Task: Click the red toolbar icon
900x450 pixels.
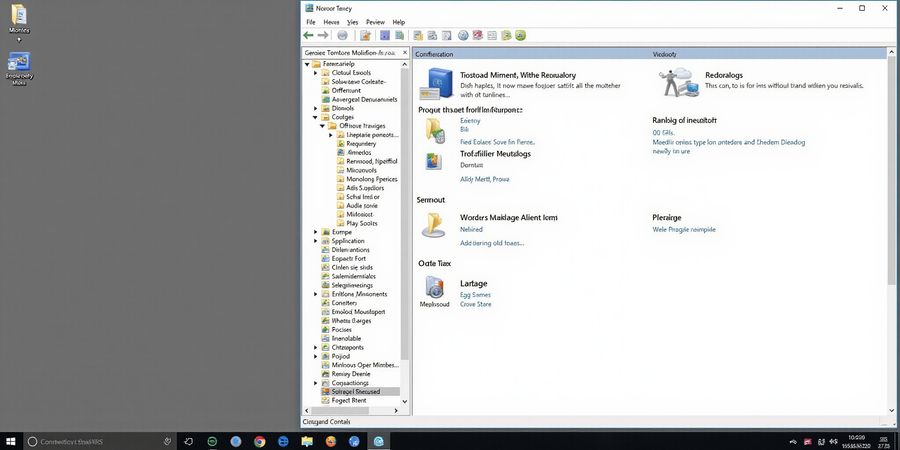Action: tap(478, 36)
